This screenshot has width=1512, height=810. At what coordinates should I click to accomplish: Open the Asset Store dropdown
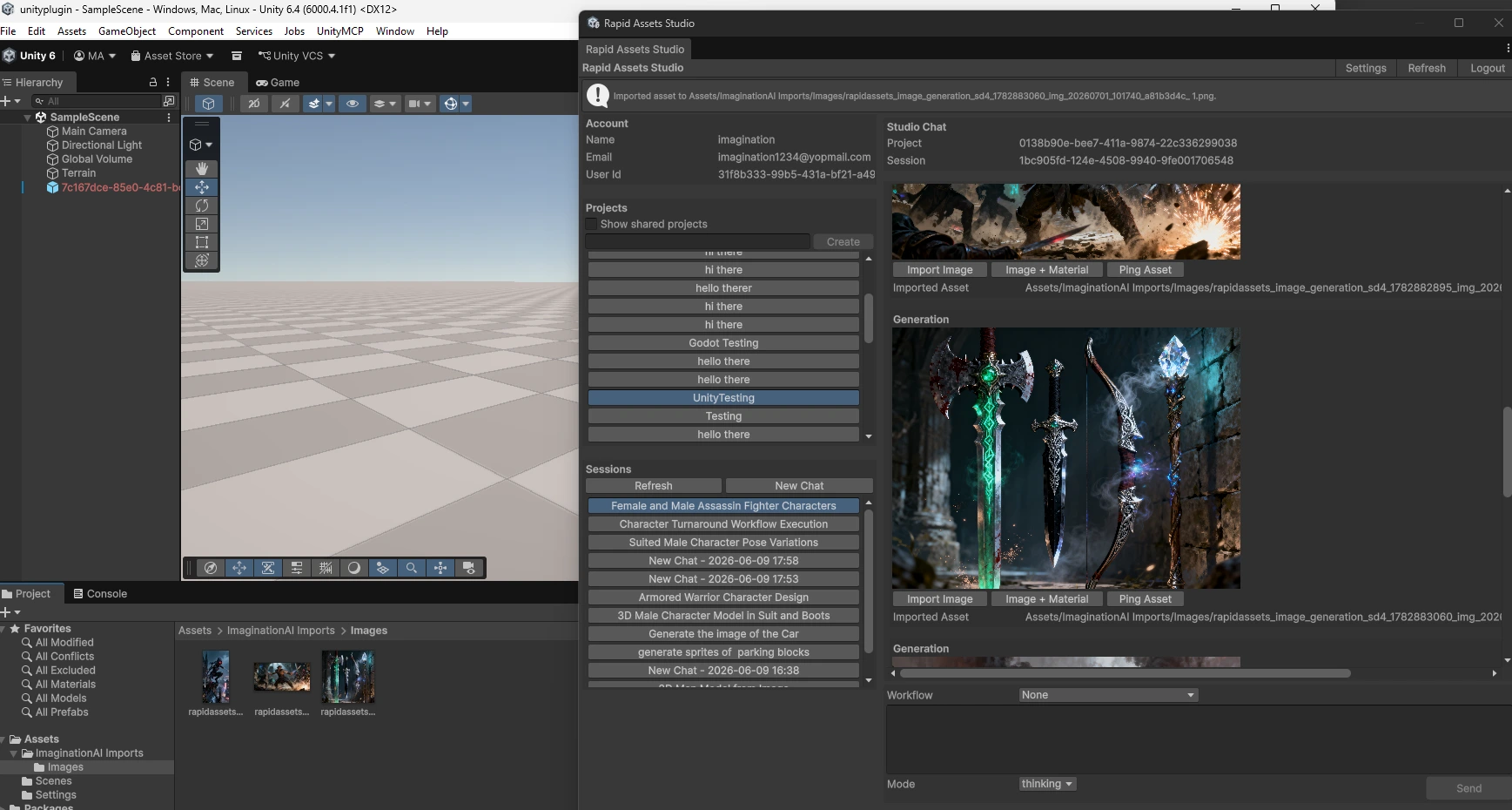[172, 56]
